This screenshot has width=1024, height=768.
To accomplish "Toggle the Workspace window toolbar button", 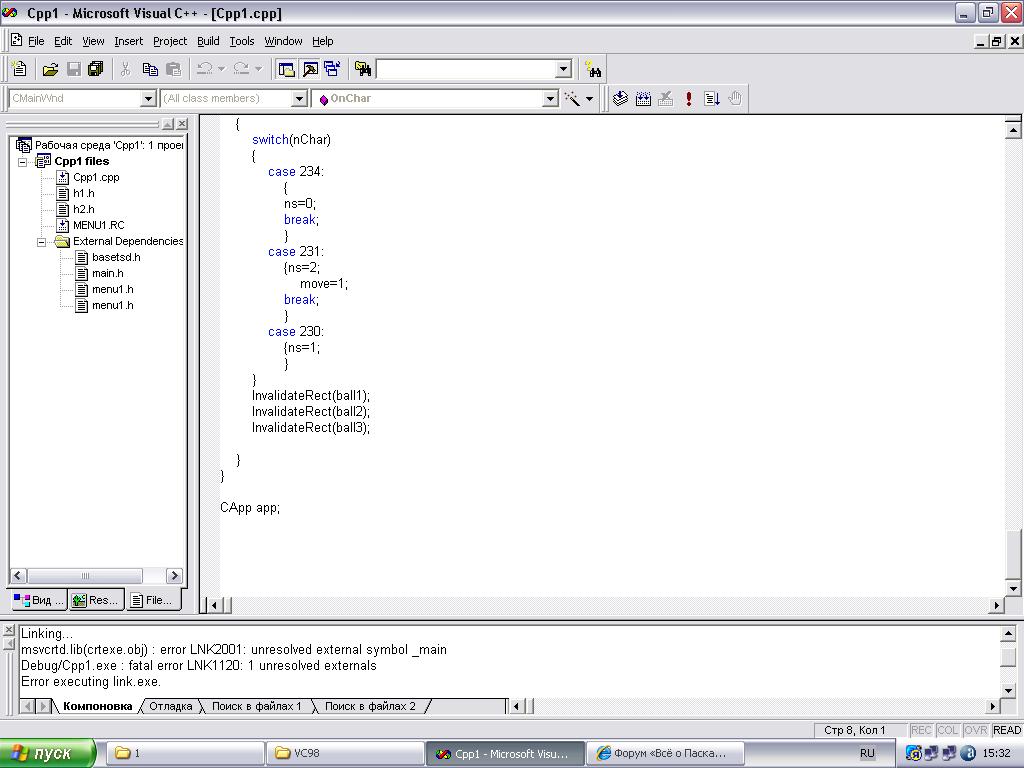I will click(286, 69).
